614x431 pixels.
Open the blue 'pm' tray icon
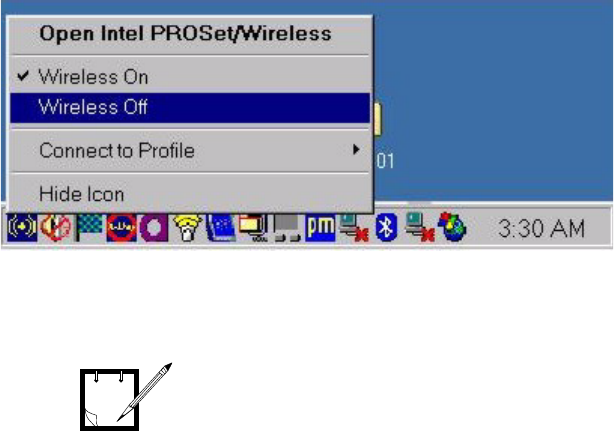click(x=320, y=227)
